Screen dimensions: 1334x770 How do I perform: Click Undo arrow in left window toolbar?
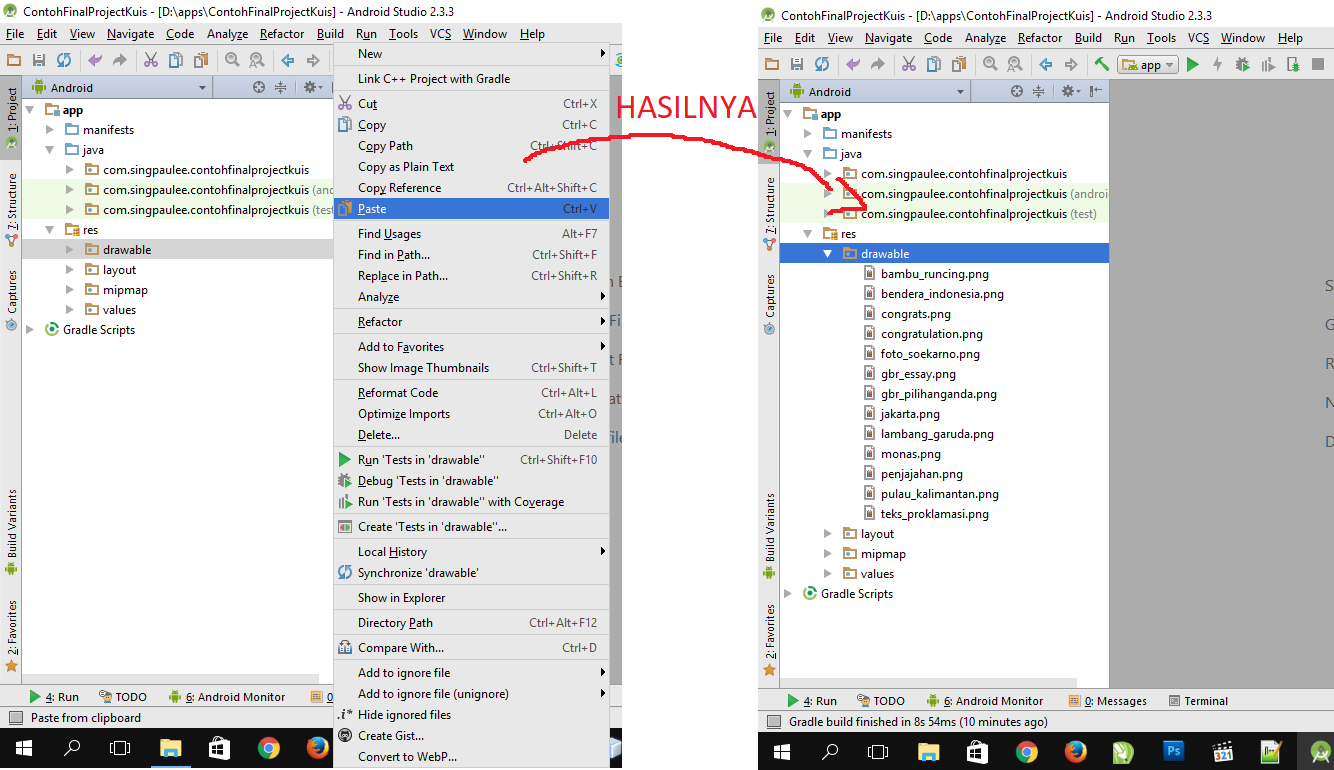[95, 60]
